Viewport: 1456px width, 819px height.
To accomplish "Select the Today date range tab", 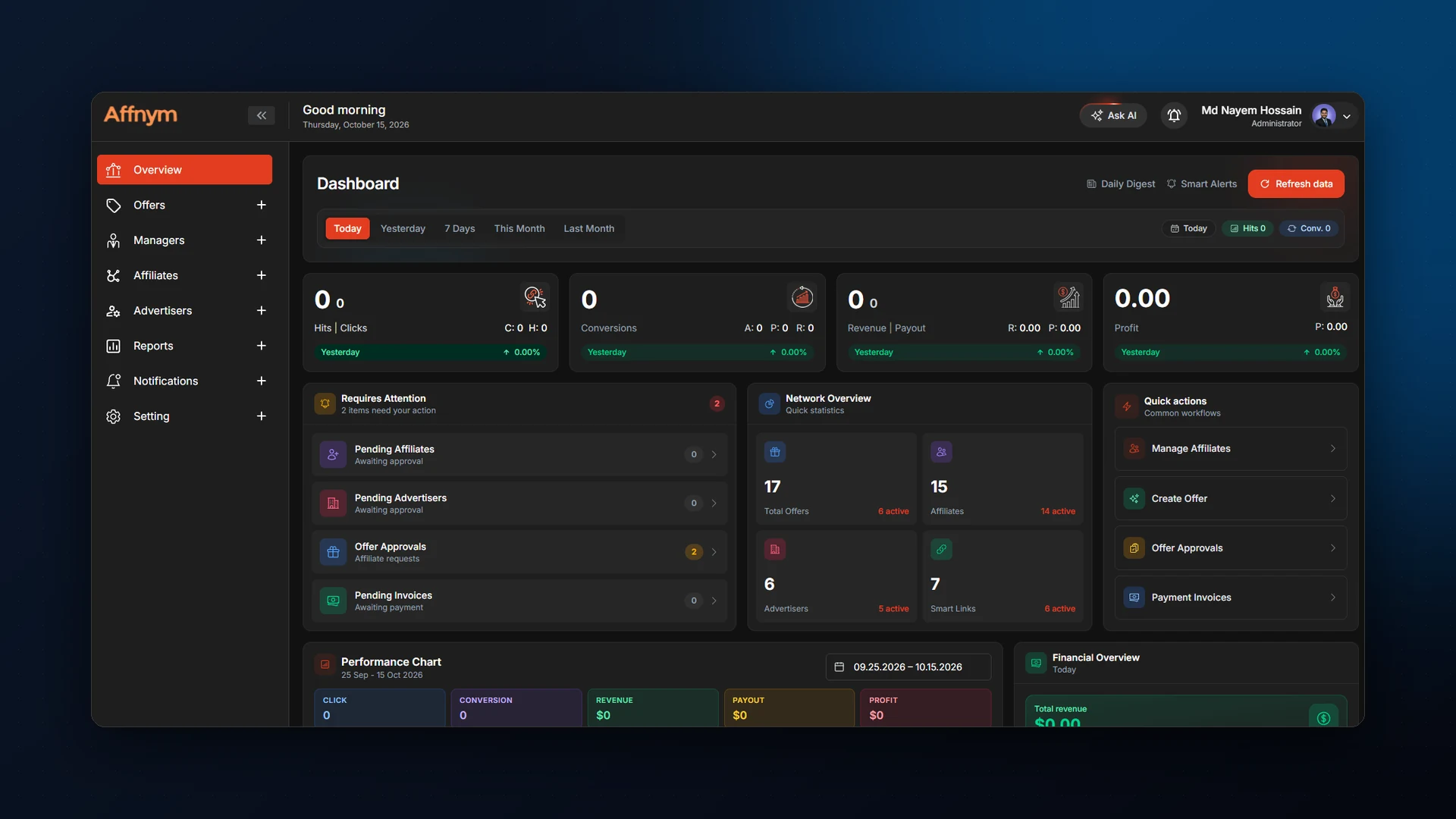I will (x=347, y=228).
